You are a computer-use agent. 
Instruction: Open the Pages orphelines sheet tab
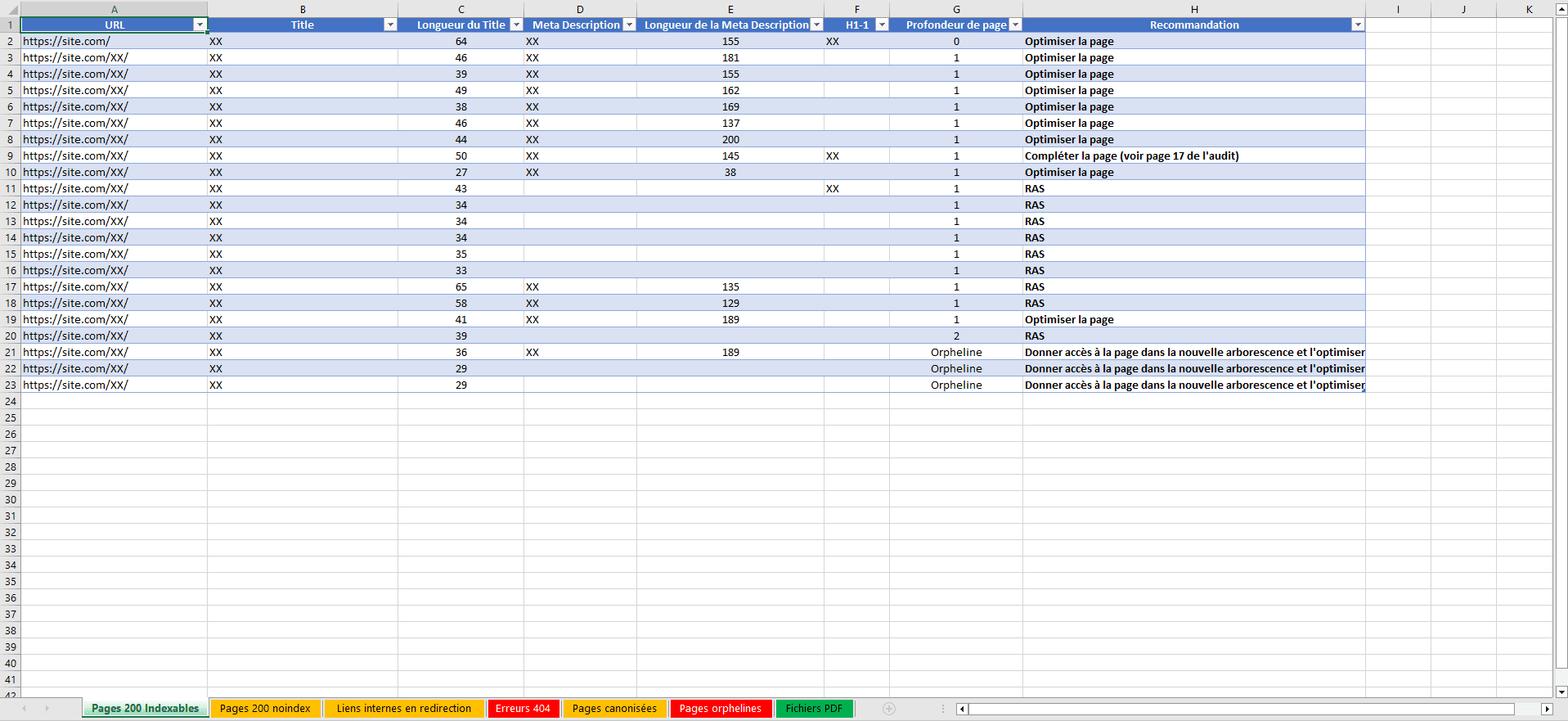(x=720, y=709)
